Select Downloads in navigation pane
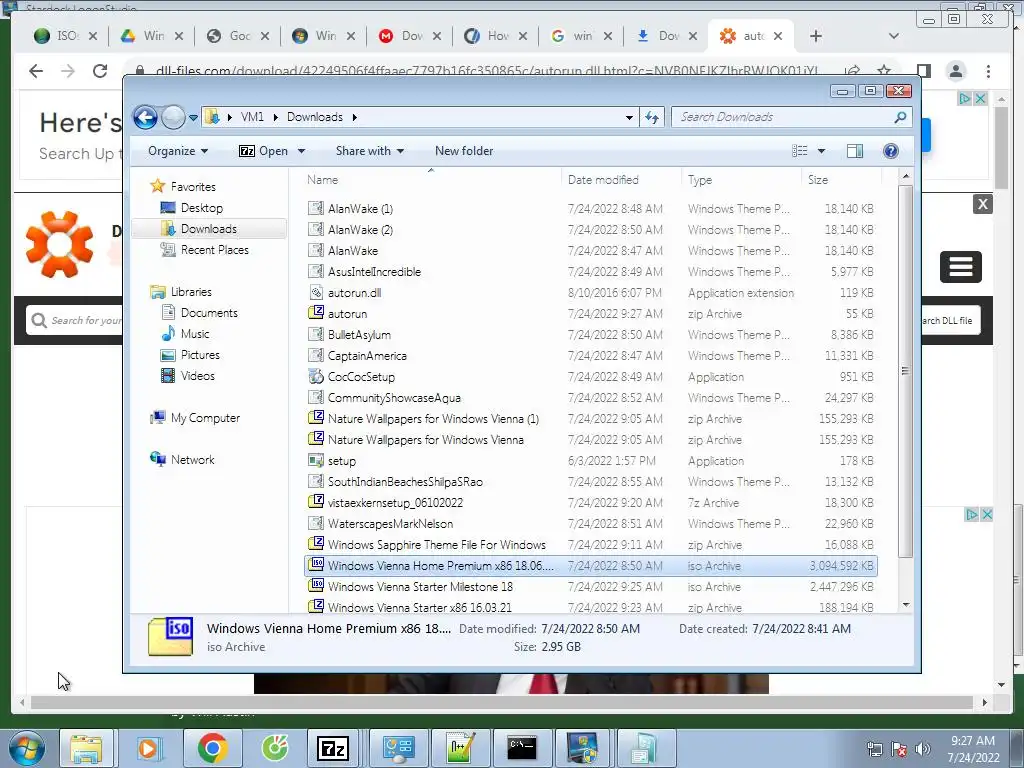The width and height of the screenshot is (1024, 768). click(208, 229)
